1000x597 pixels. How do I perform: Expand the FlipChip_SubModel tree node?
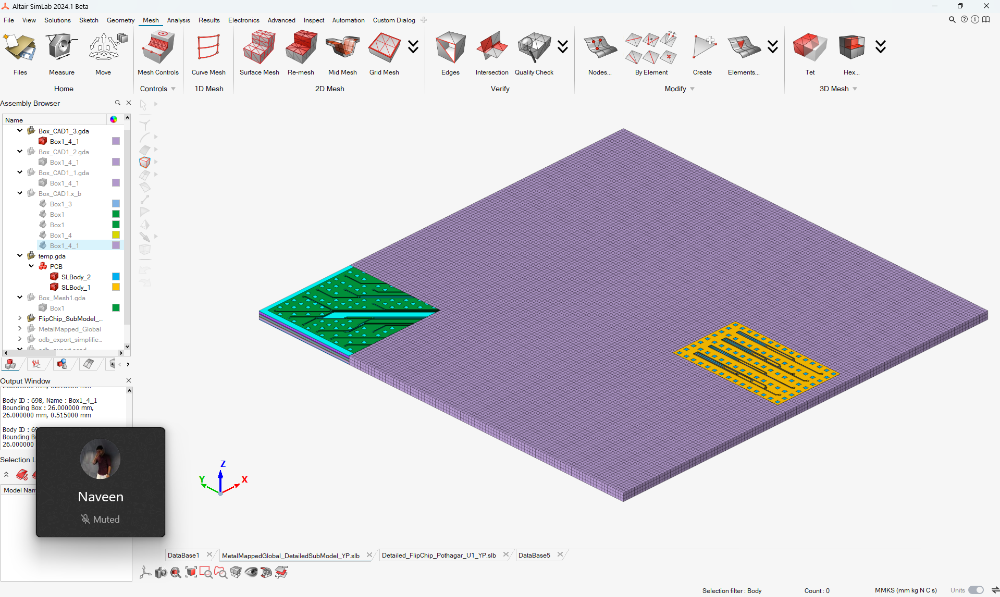(20, 318)
